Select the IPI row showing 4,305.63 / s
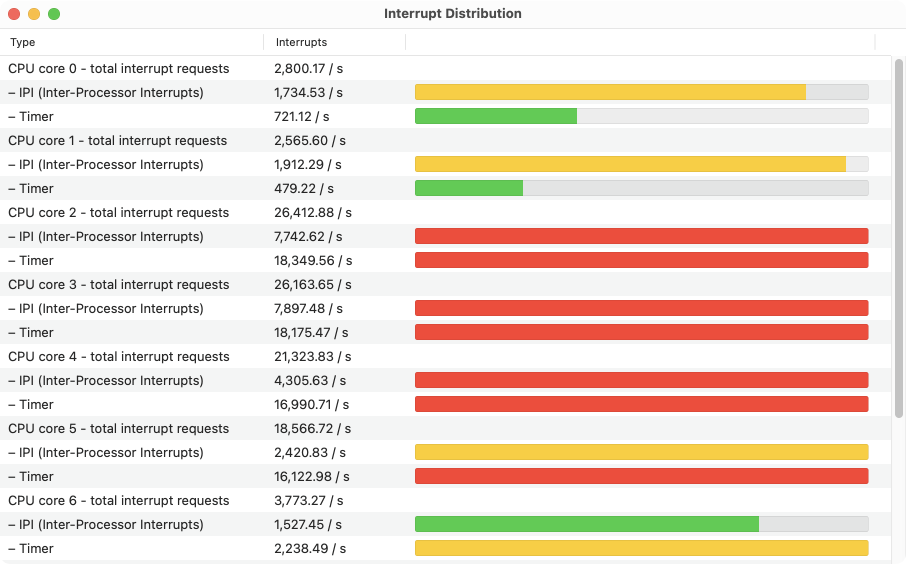This screenshot has height=564, width=906. click(445, 380)
